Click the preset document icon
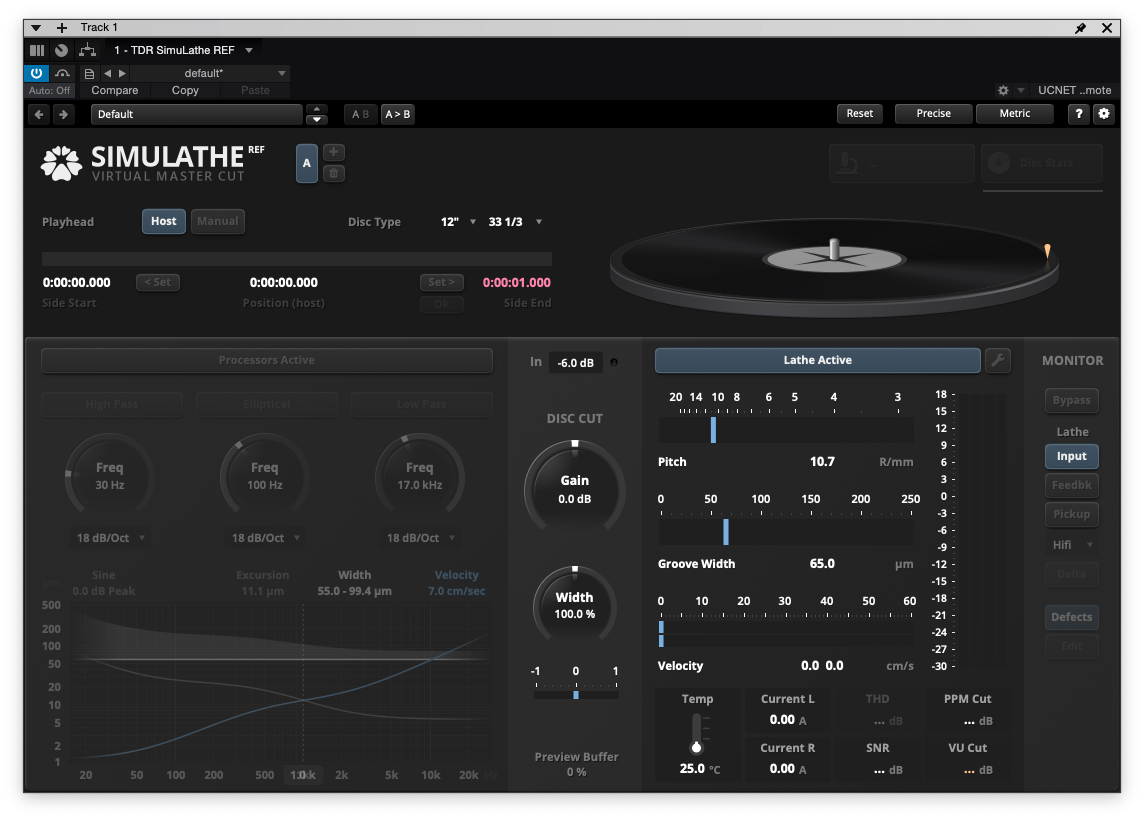This screenshot has width=1144, height=820. pos(89,74)
